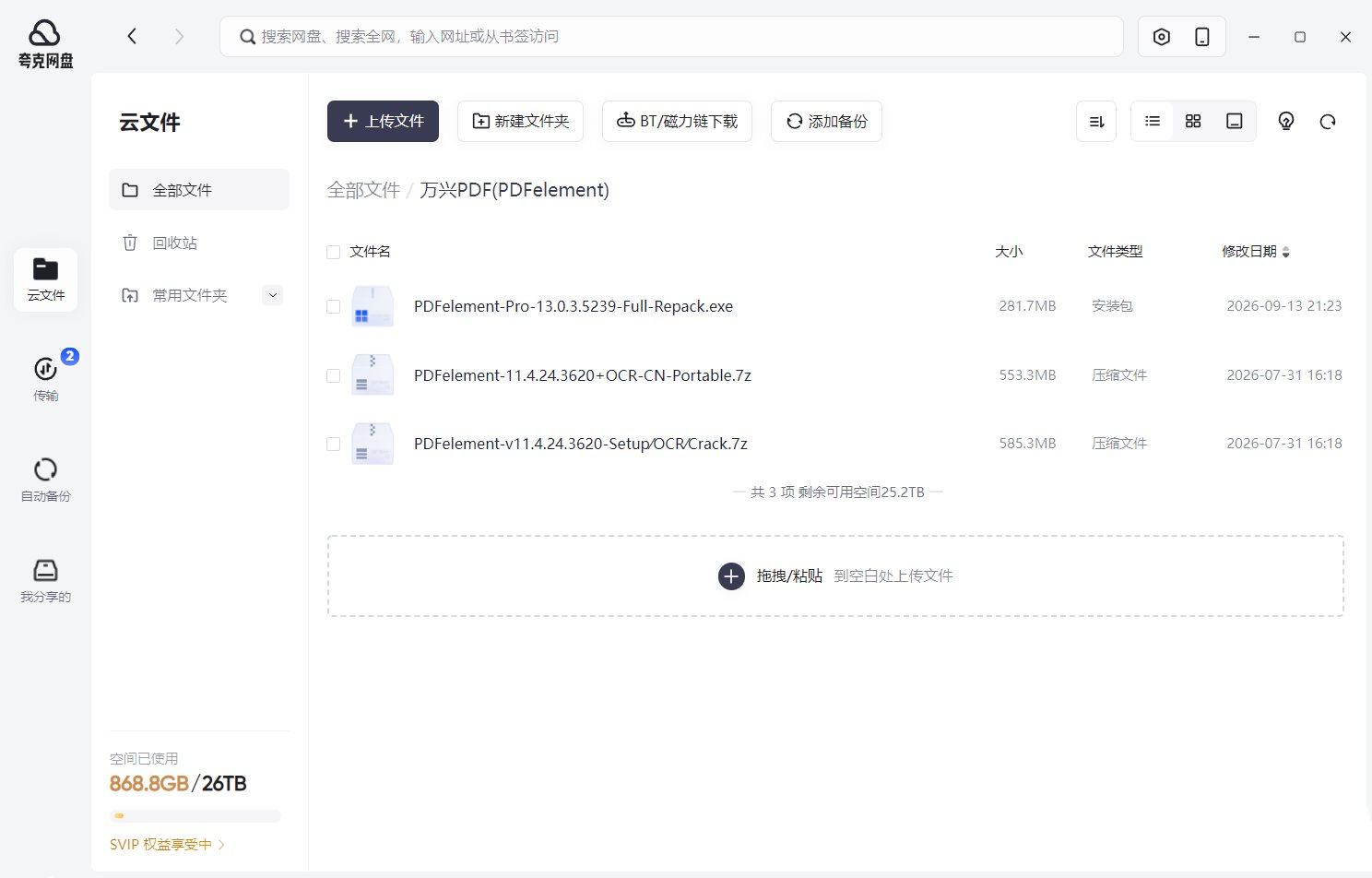This screenshot has width=1372, height=878.
Task: Click the exe installer file icon
Action: (373, 306)
